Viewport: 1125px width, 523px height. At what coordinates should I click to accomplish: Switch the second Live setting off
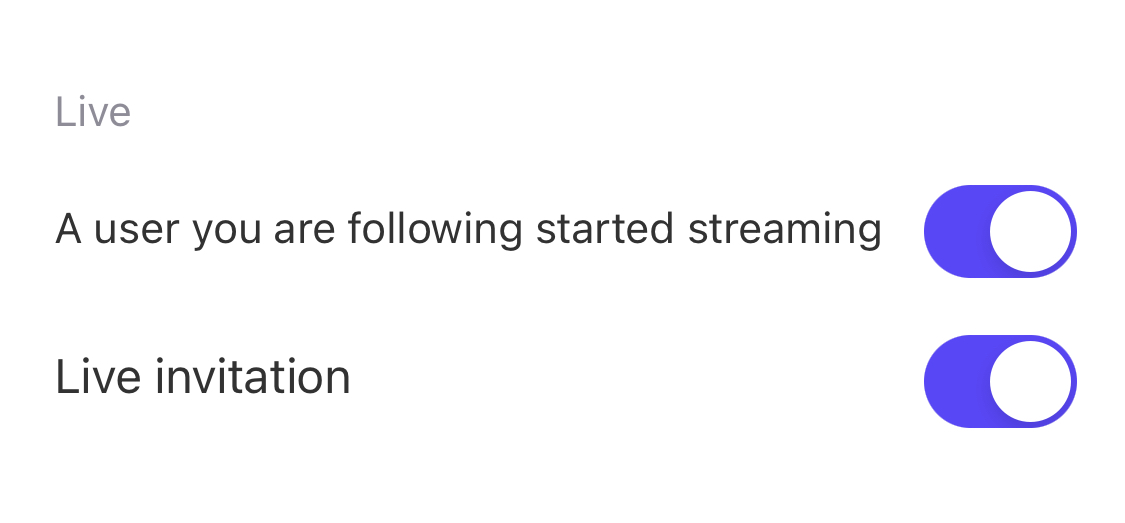1000,381
